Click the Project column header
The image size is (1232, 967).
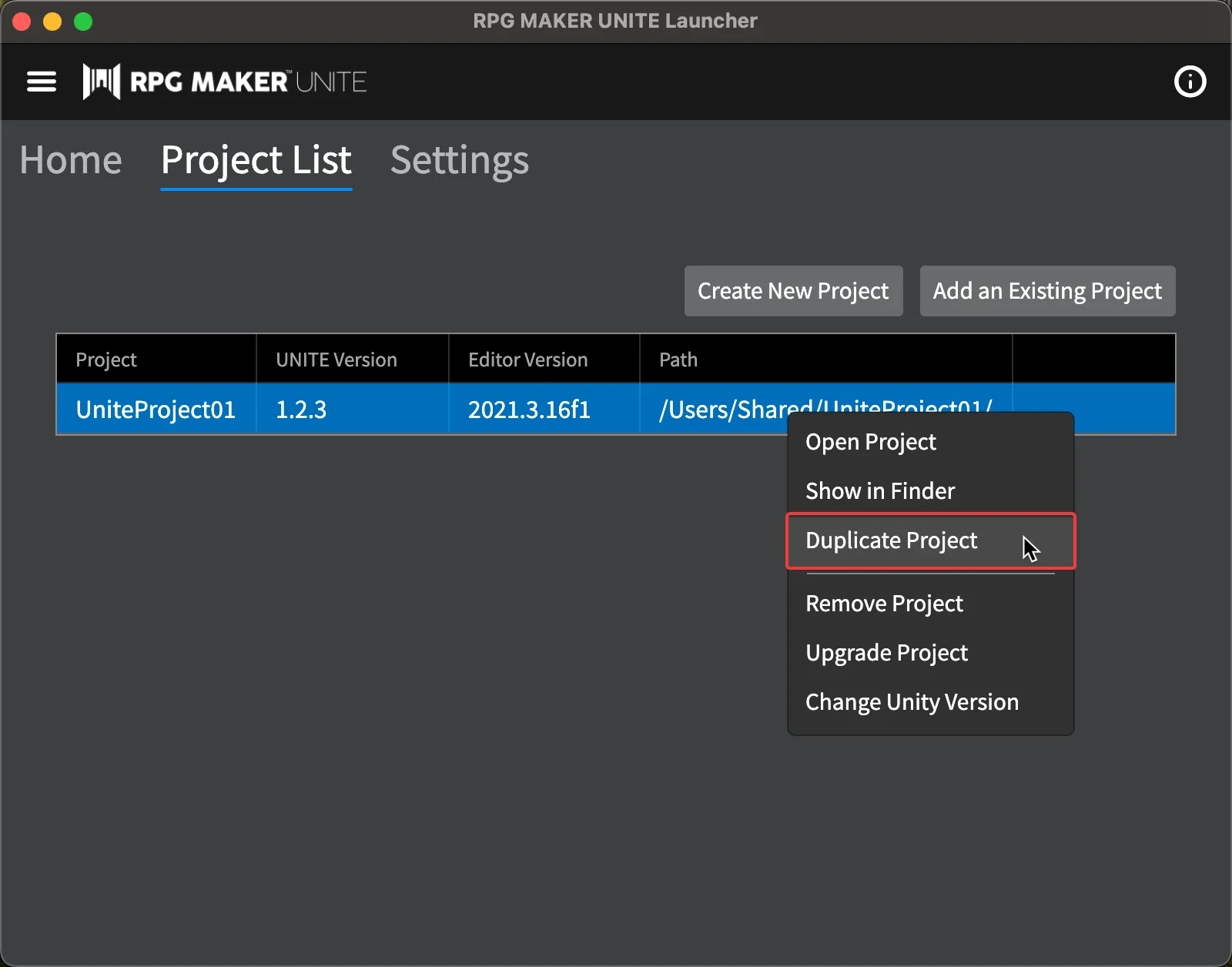pos(106,360)
